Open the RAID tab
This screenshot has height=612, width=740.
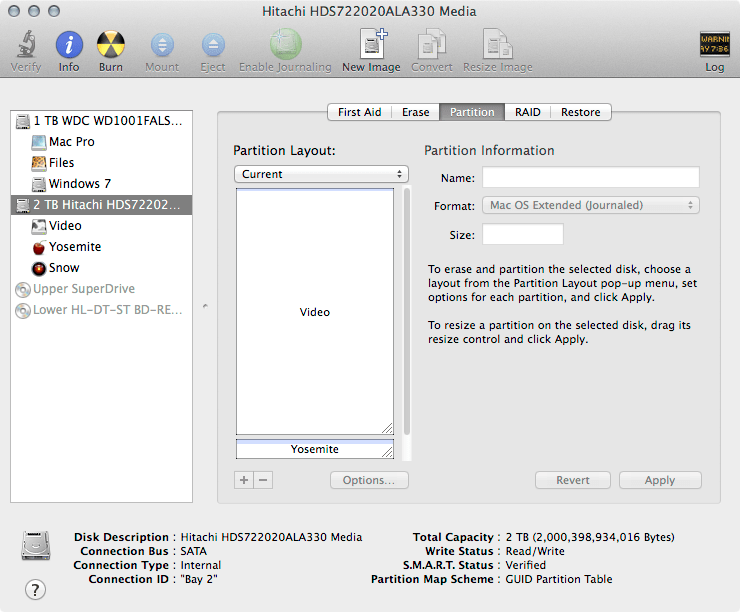[528, 112]
